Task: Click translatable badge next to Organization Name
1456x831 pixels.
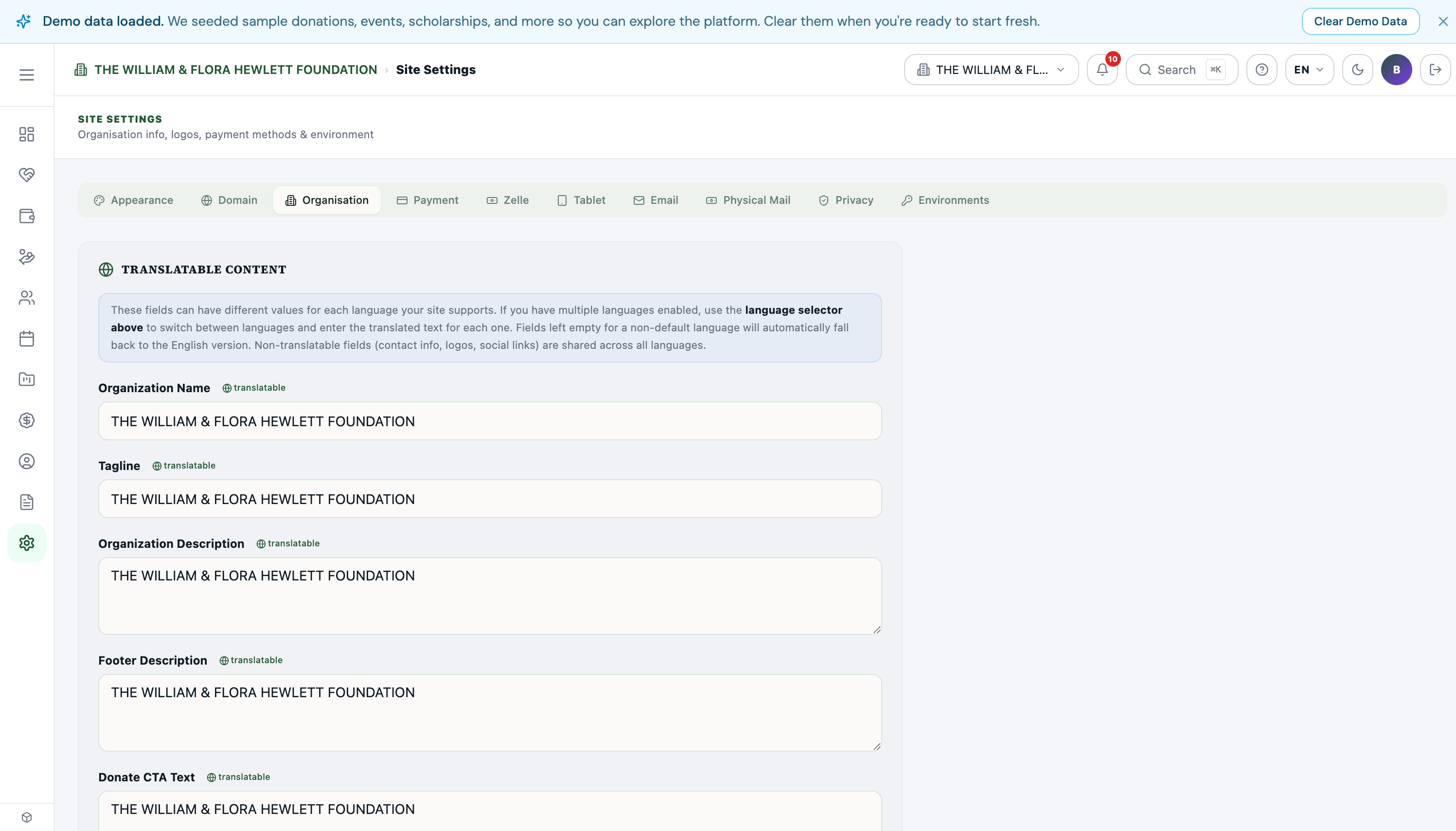Action: [x=254, y=388]
